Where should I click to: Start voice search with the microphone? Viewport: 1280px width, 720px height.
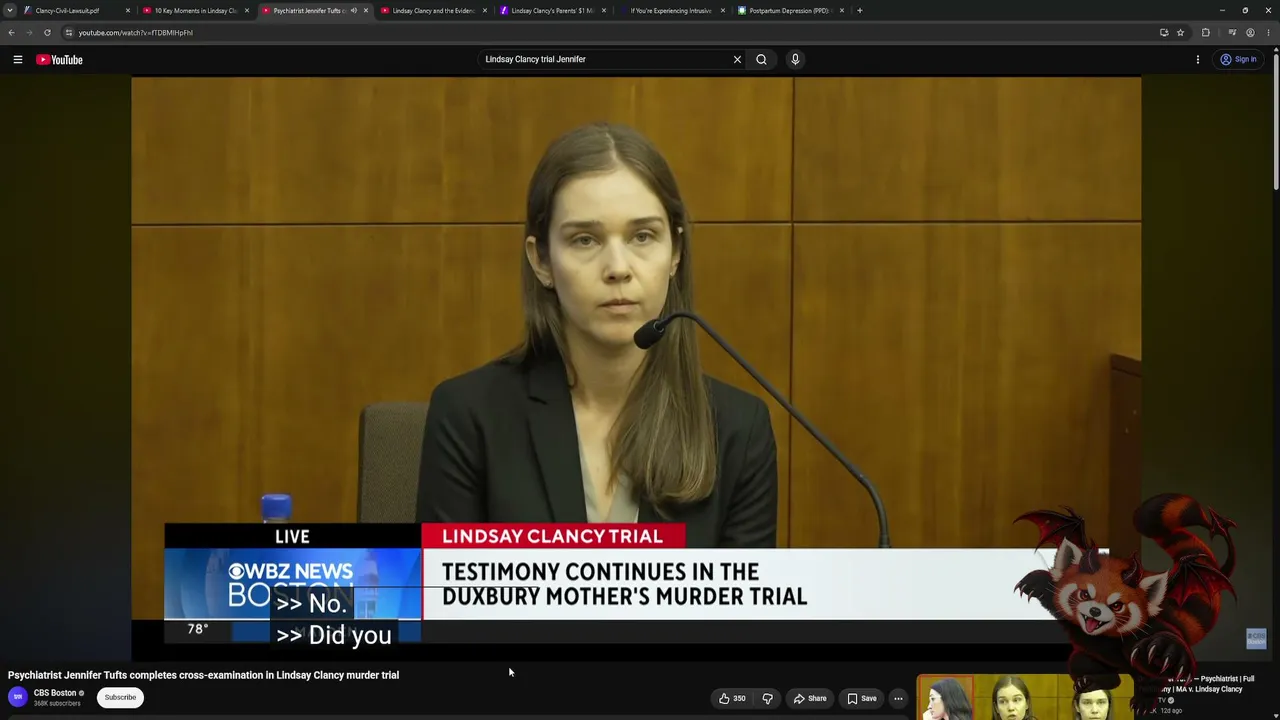[x=796, y=59]
